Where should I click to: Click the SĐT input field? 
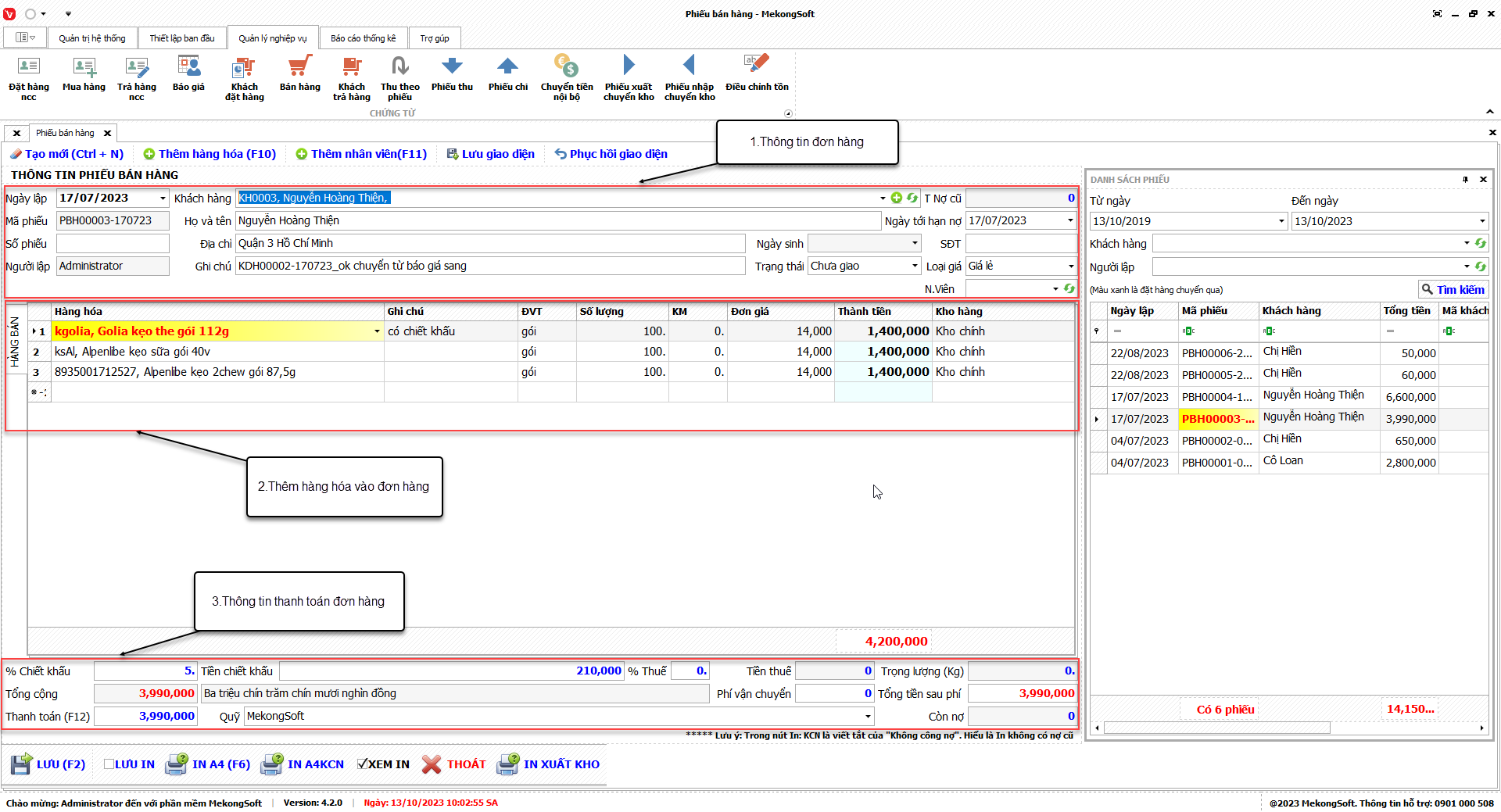1020,244
